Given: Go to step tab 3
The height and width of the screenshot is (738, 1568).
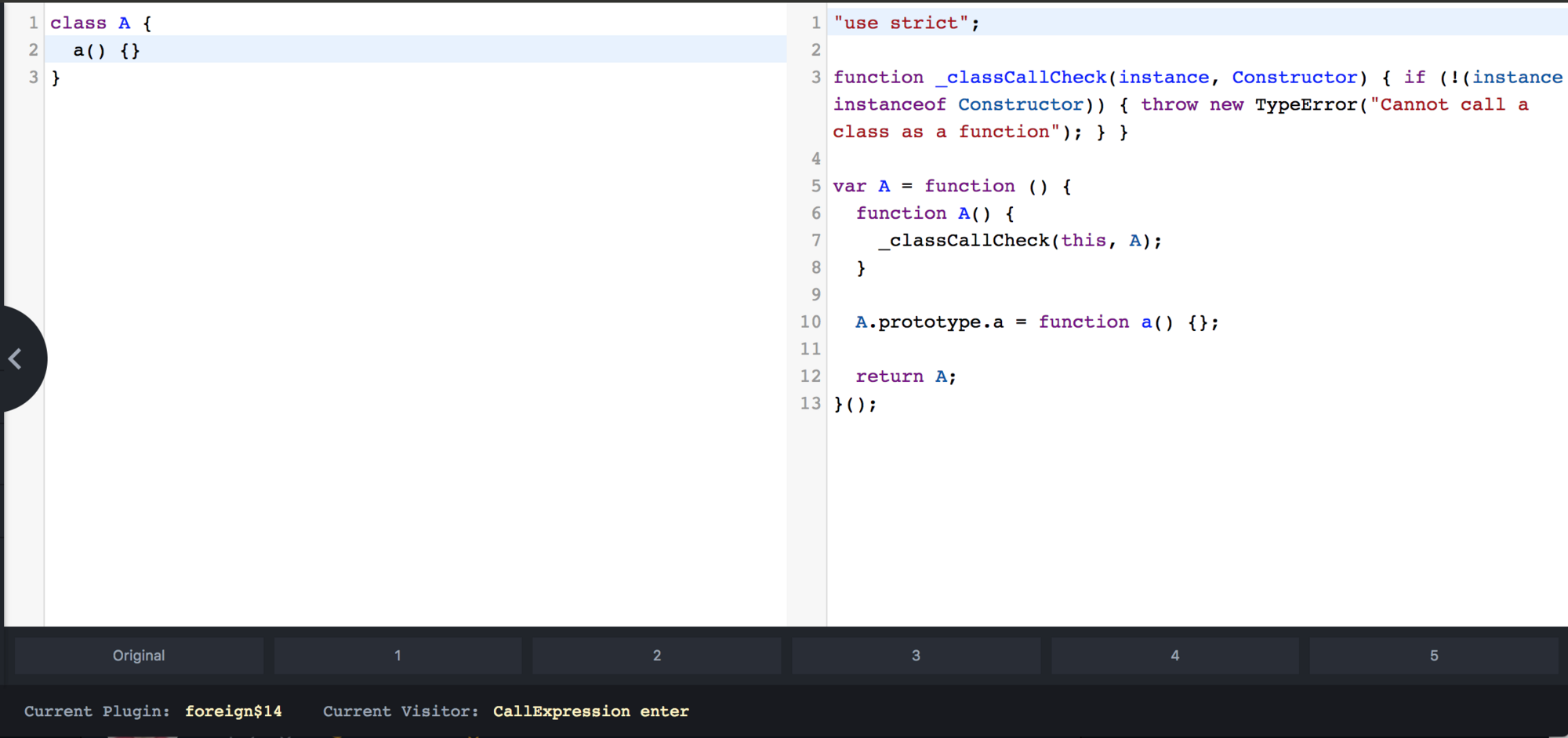Looking at the screenshot, I should point(916,656).
